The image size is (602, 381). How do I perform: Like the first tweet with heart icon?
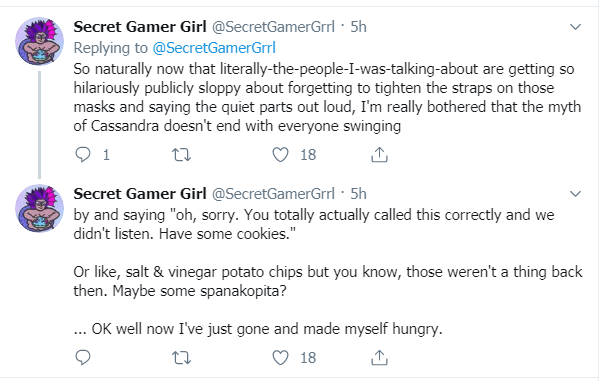click(280, 155)
